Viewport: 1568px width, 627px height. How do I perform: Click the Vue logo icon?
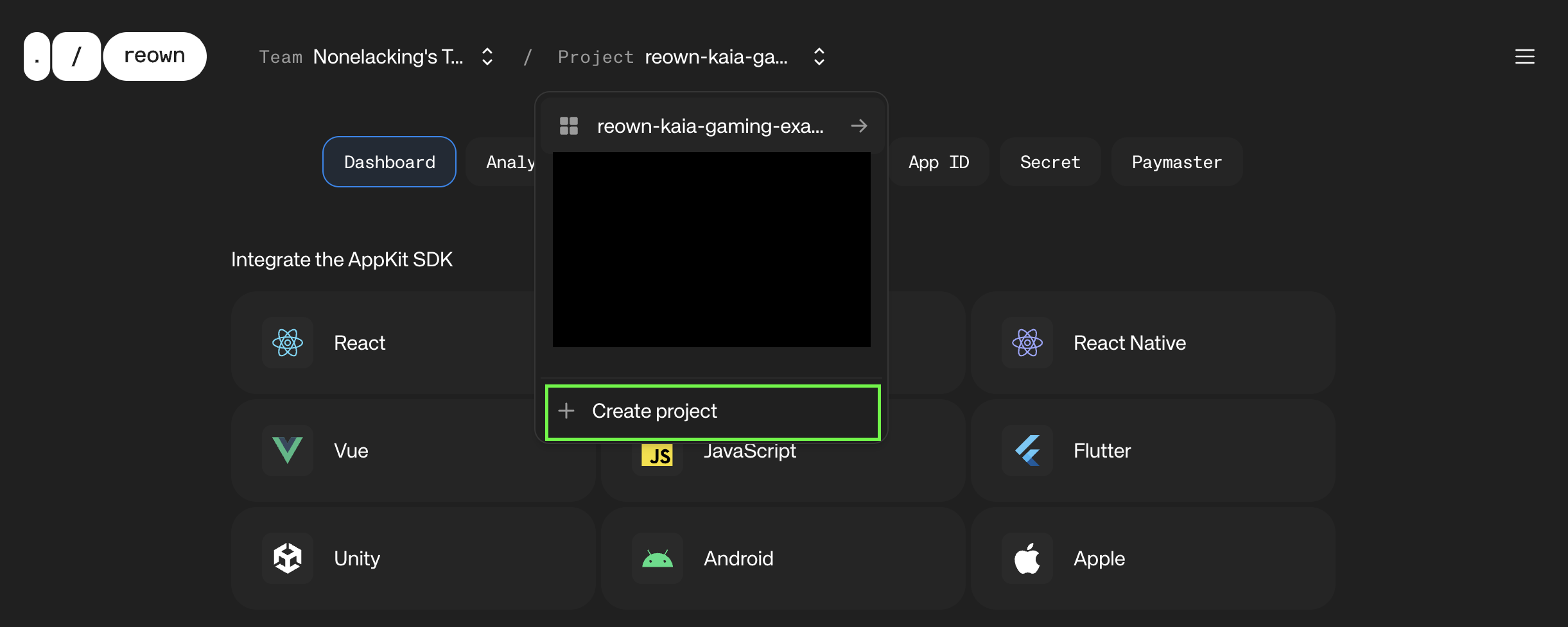(287, 451)
